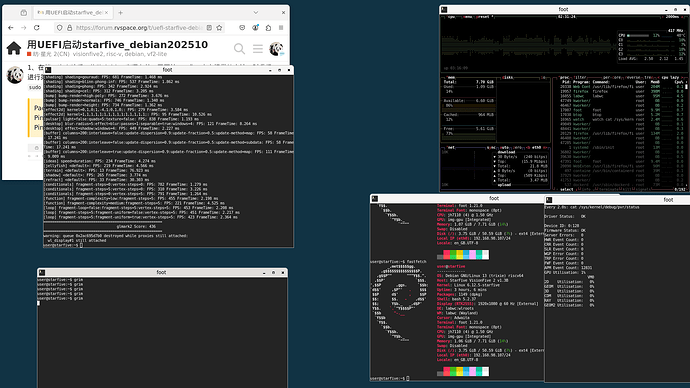Screen dimensions: 690x388
Task: Toggle net auto scaling in btop
Action: tap(504, 148)
